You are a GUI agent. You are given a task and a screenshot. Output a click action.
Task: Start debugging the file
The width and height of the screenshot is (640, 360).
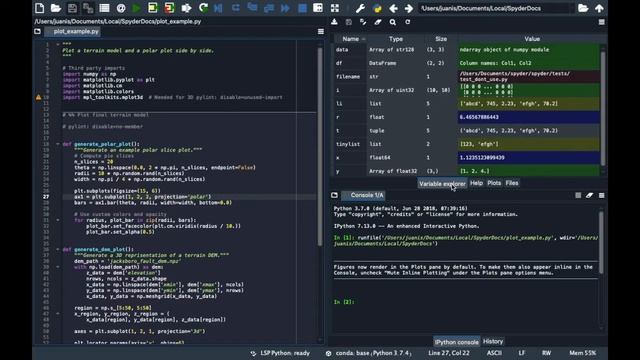[218, 8]
